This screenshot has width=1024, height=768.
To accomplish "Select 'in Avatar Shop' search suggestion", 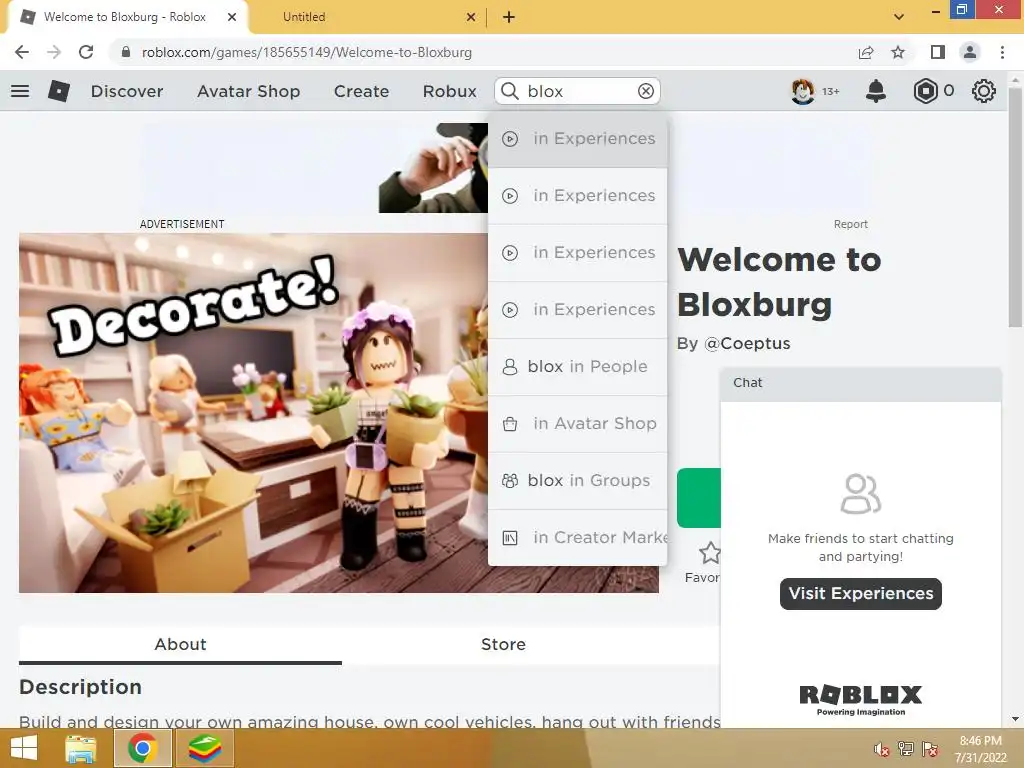I will (x=578, y=423).
